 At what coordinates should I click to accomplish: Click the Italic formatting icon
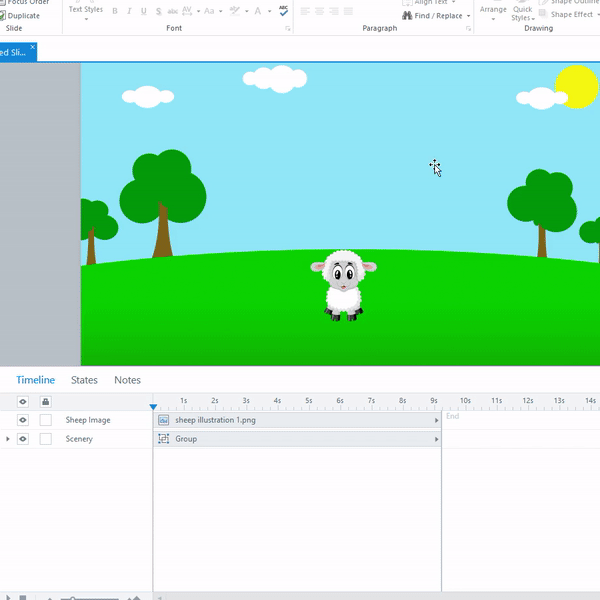pos(129,12)
